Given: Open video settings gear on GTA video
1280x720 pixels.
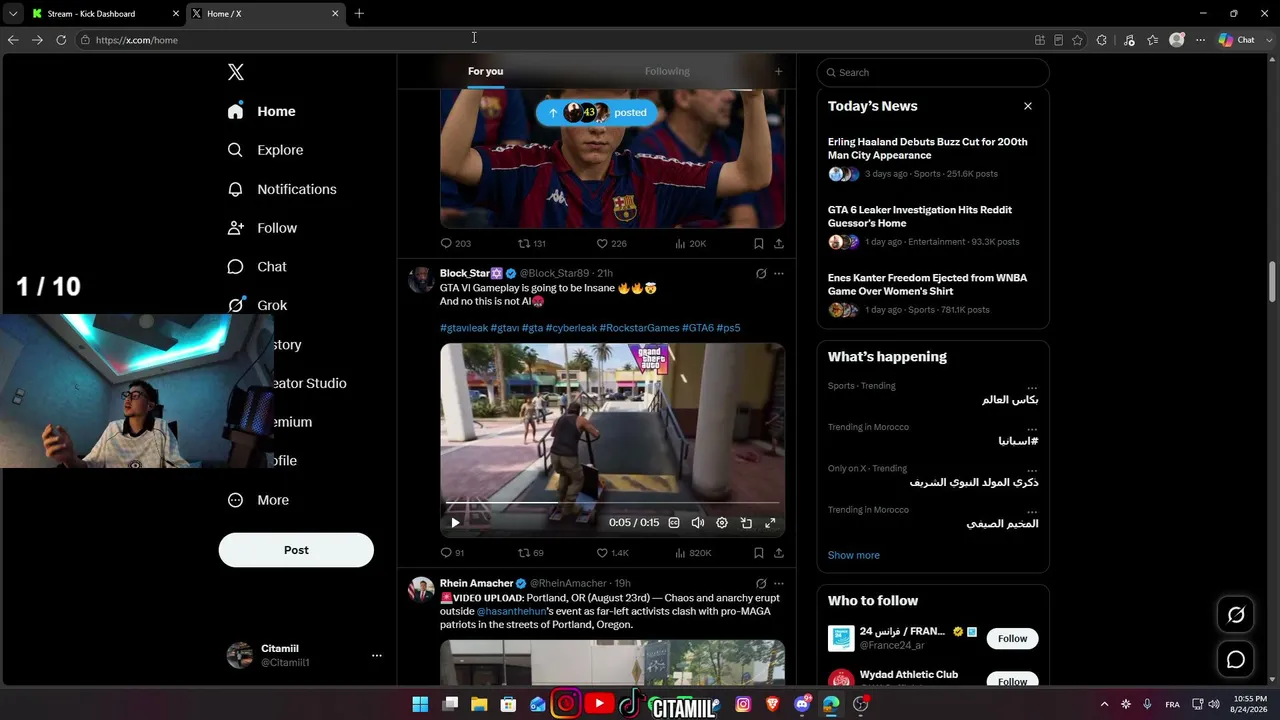Looking at the screenshot, I should [x=722, y=523].
